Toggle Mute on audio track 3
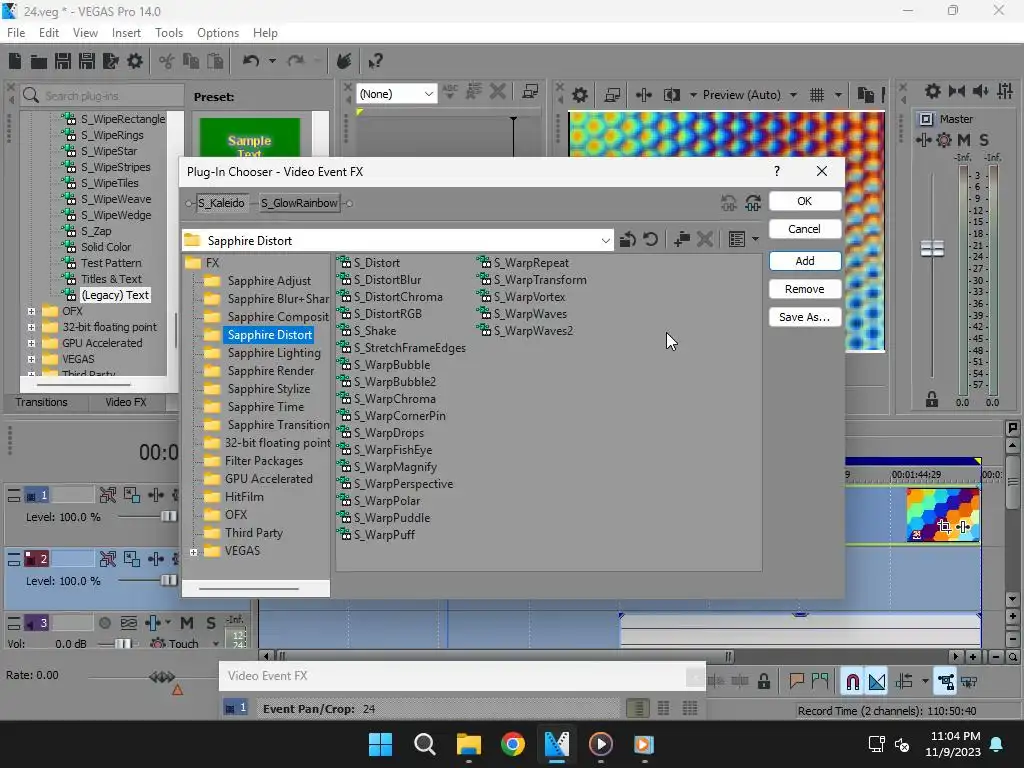Image resolution: width=1024 pixels, height=768 pixels. [187, 623]
